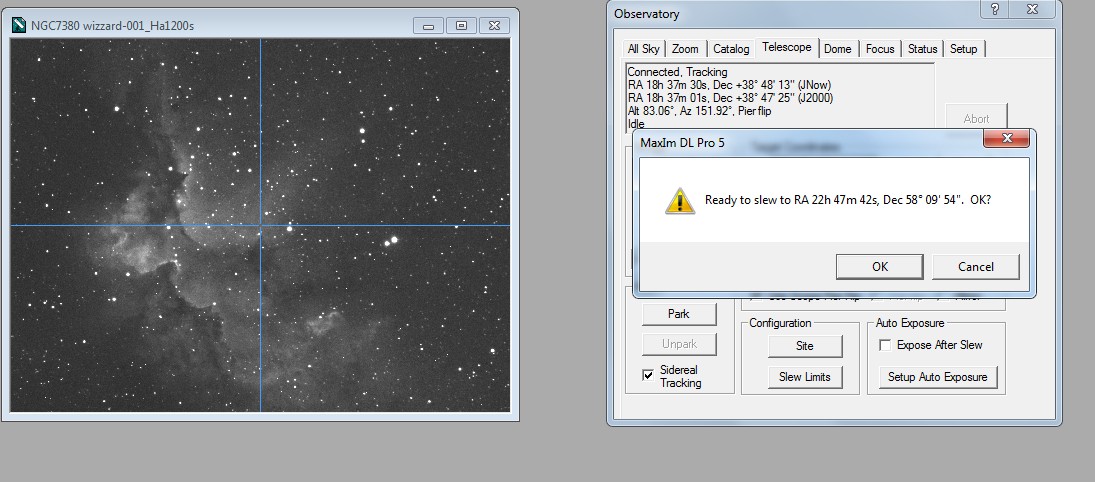Click the warning icon in the slew dialog
The height and width of the screenshot is (482, 1095).
[x=680, y=200]
